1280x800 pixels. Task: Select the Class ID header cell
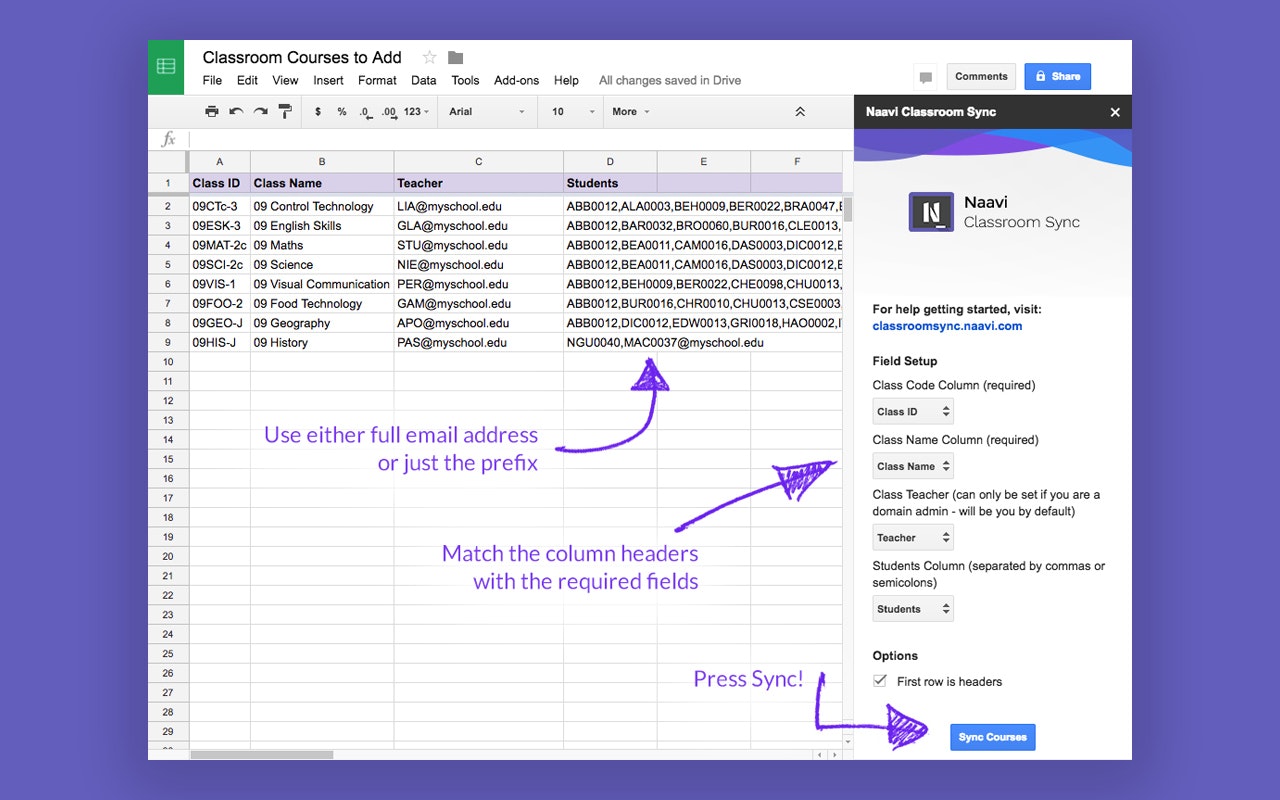pyautogui.click(x=219, y=183)
